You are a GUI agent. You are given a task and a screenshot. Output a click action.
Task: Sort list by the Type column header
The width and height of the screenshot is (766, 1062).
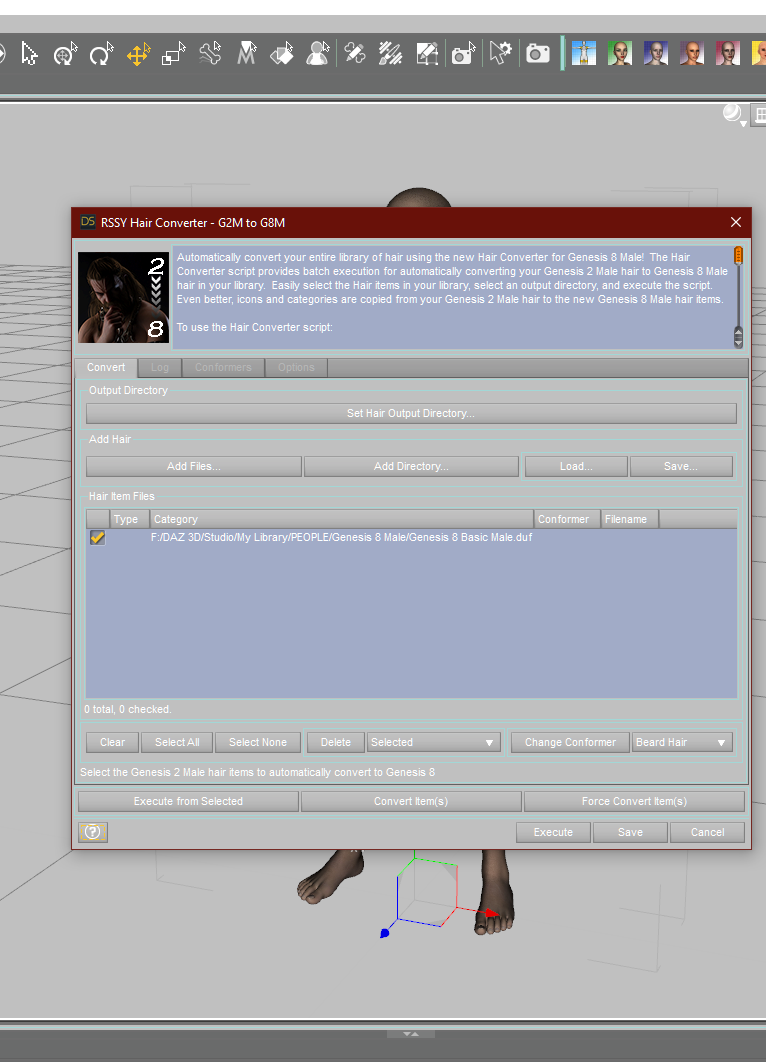129,519
